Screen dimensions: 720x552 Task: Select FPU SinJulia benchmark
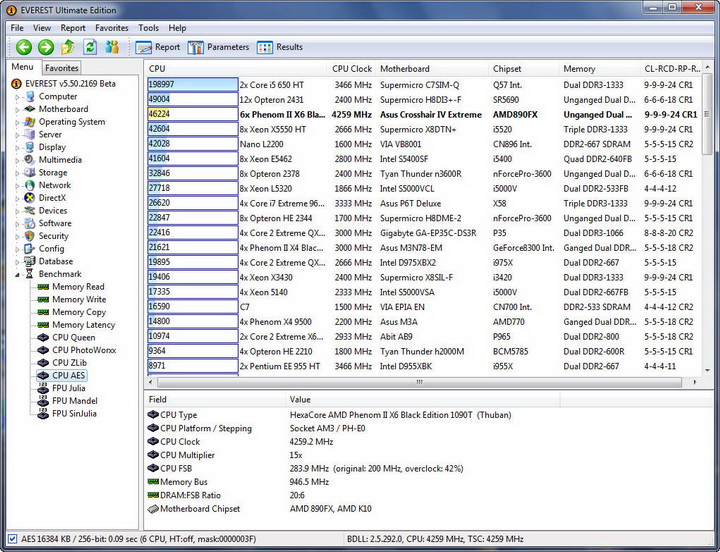coord(74,413)
